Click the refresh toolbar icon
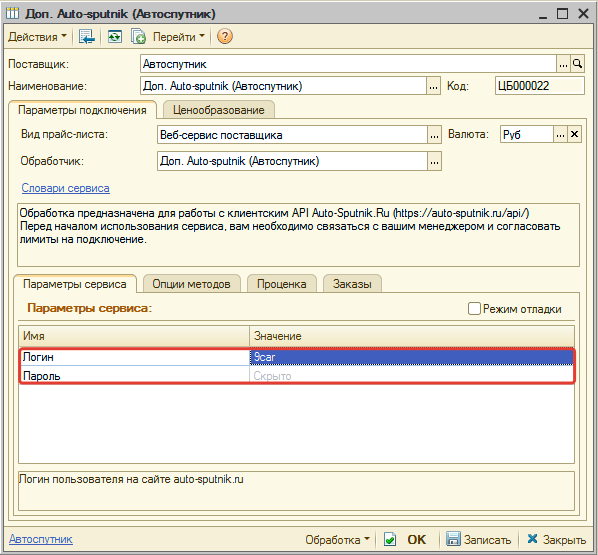This screenshot has width=598, height=555. pos(114,37)
